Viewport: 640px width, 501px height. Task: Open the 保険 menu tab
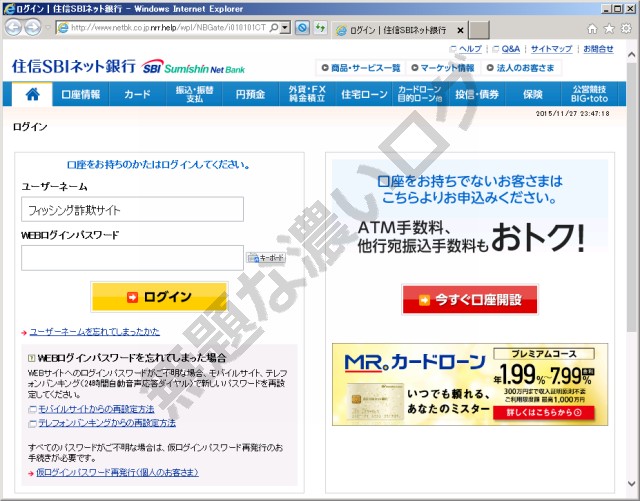point(533,94)
